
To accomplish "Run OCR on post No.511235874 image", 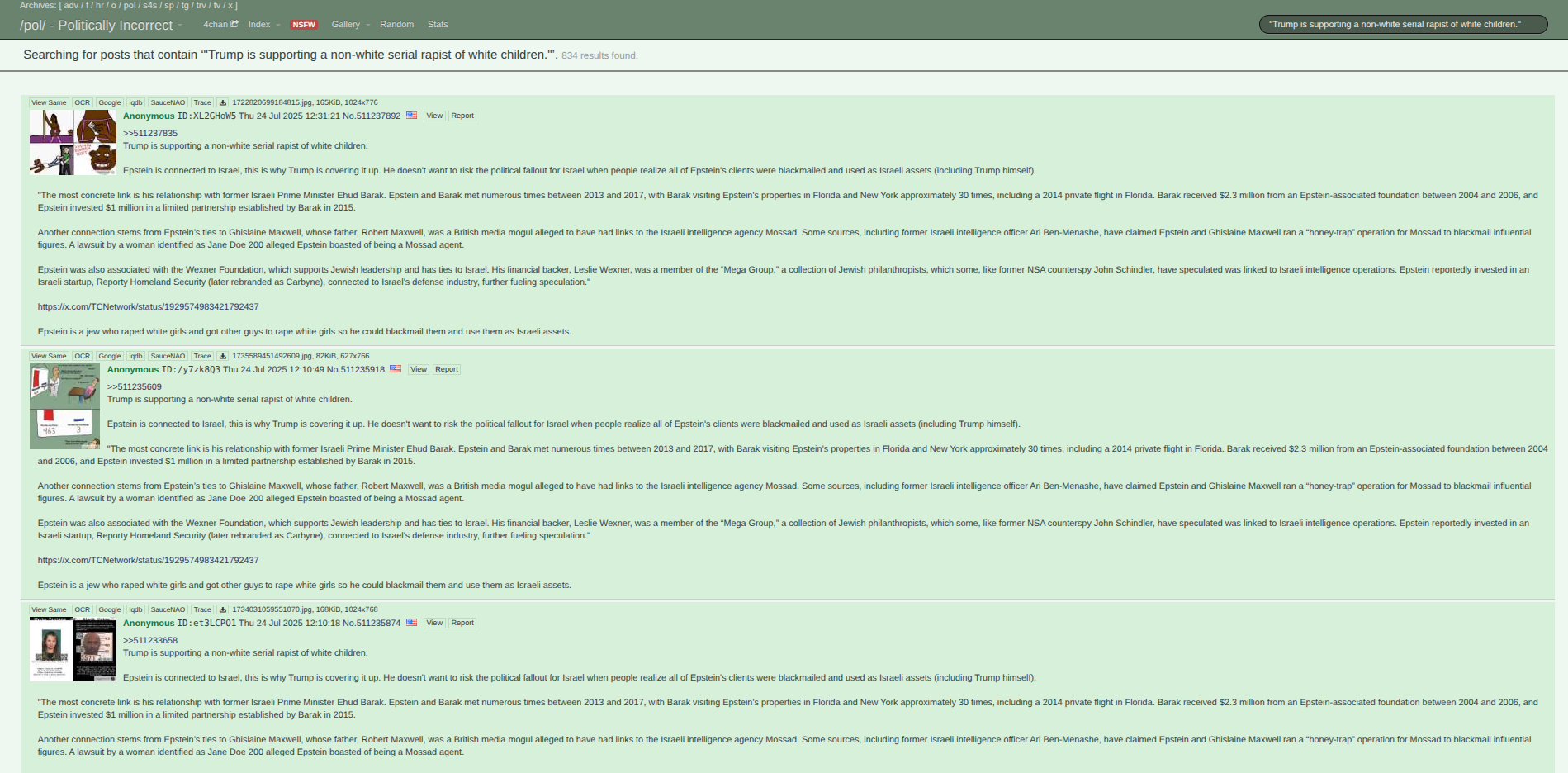I will tap(83, 610).
